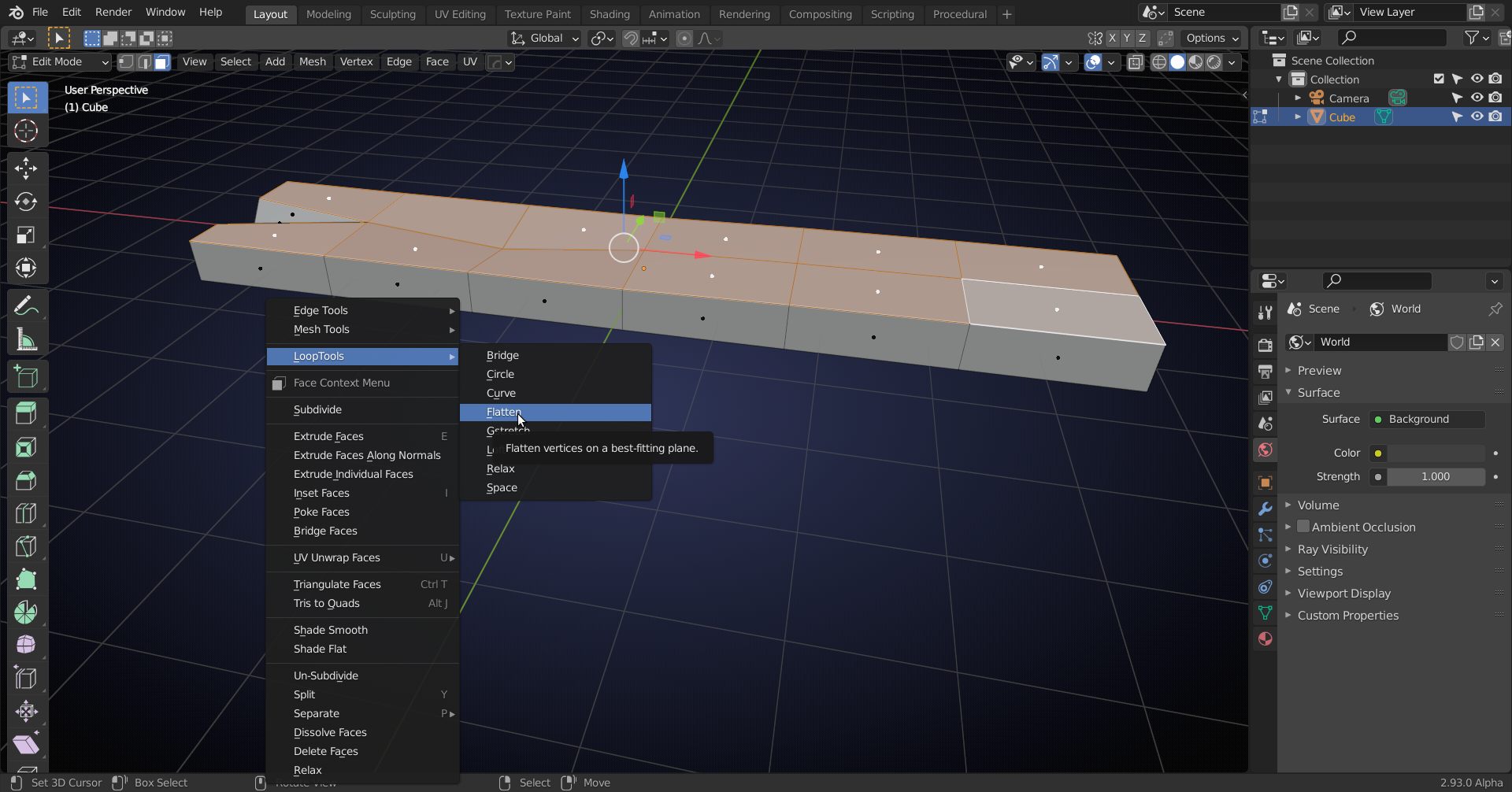Open Global transform orientation dropdown
This screenshot has width=1512, height=792.
click(545, 39)
